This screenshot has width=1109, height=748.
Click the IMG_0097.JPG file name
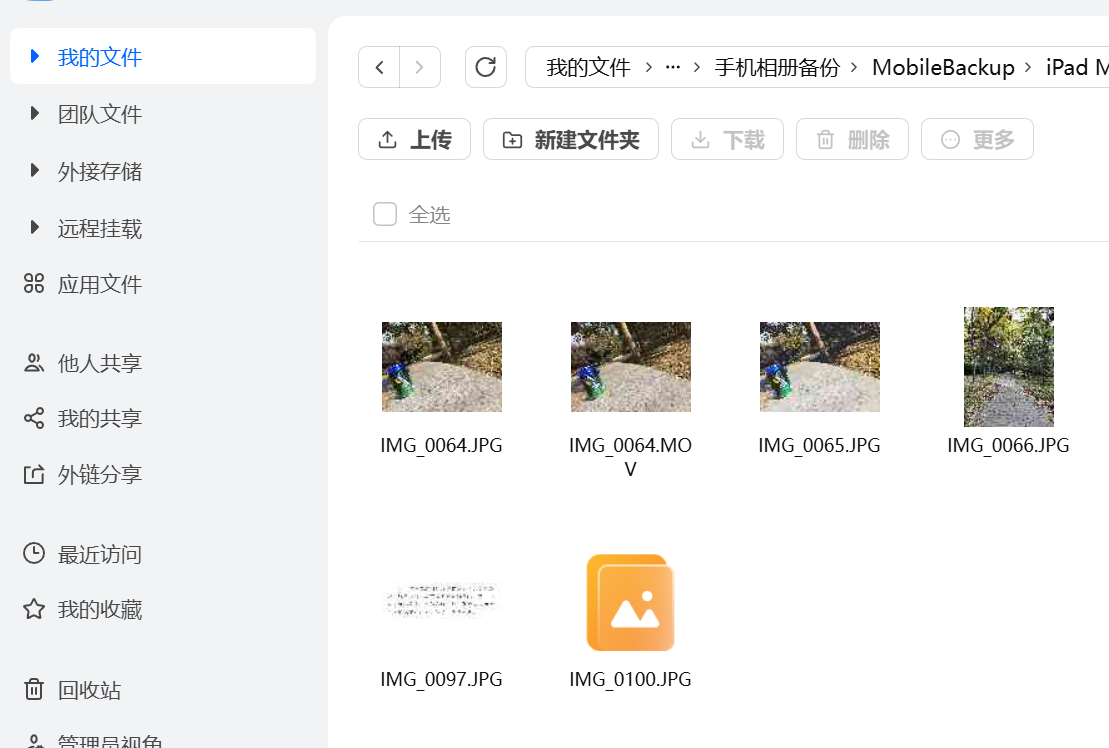pos(441,679)
